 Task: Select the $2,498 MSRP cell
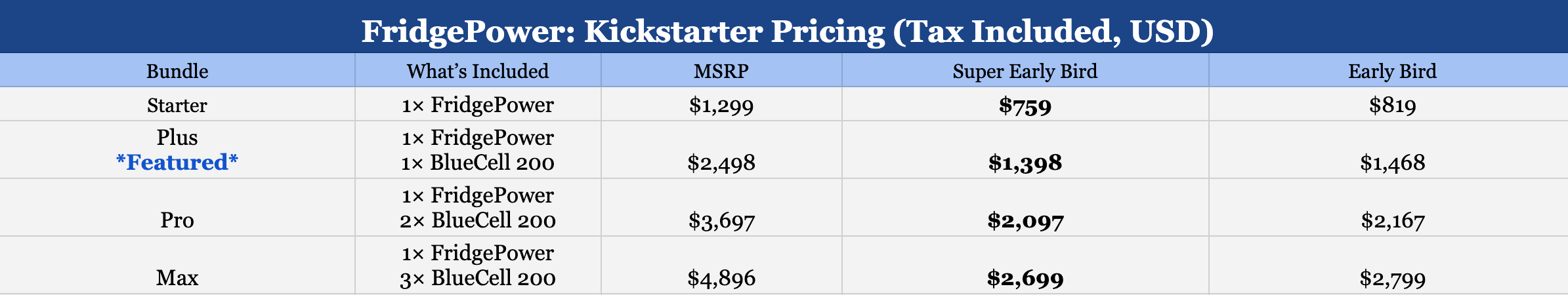(721, 163)
